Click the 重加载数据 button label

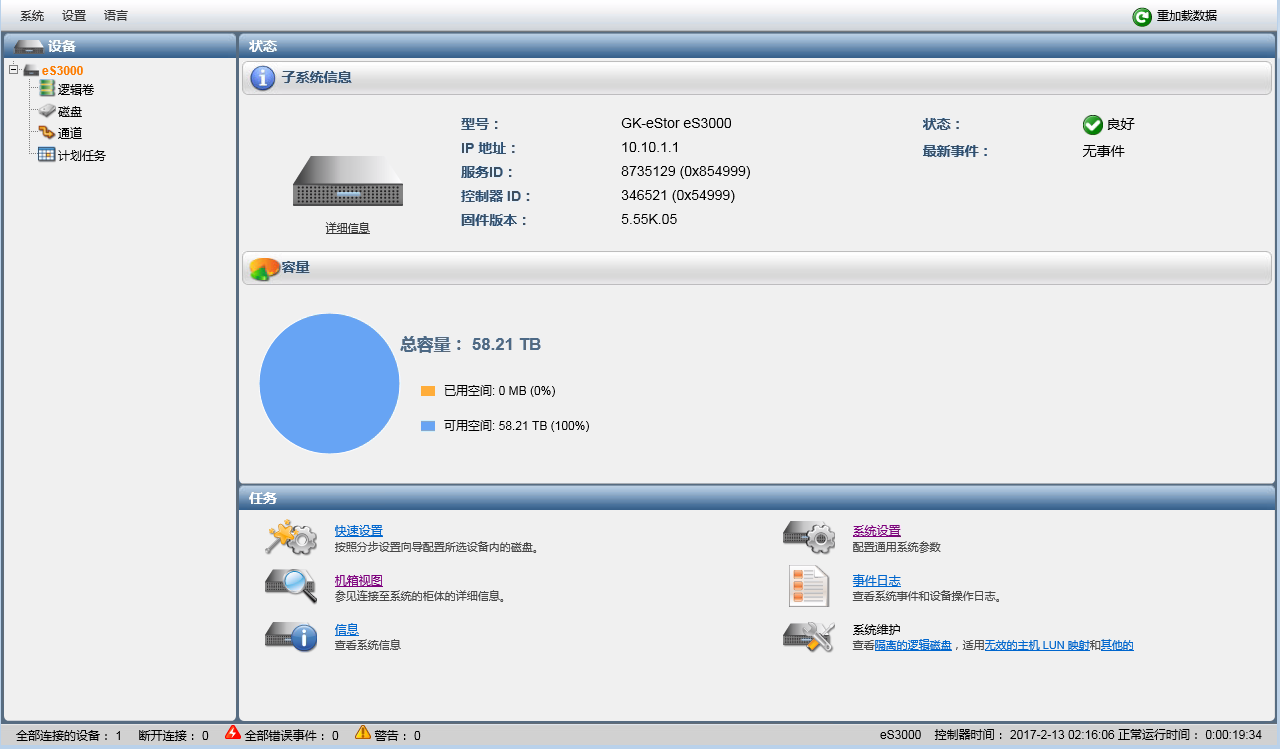point(1187,16)
